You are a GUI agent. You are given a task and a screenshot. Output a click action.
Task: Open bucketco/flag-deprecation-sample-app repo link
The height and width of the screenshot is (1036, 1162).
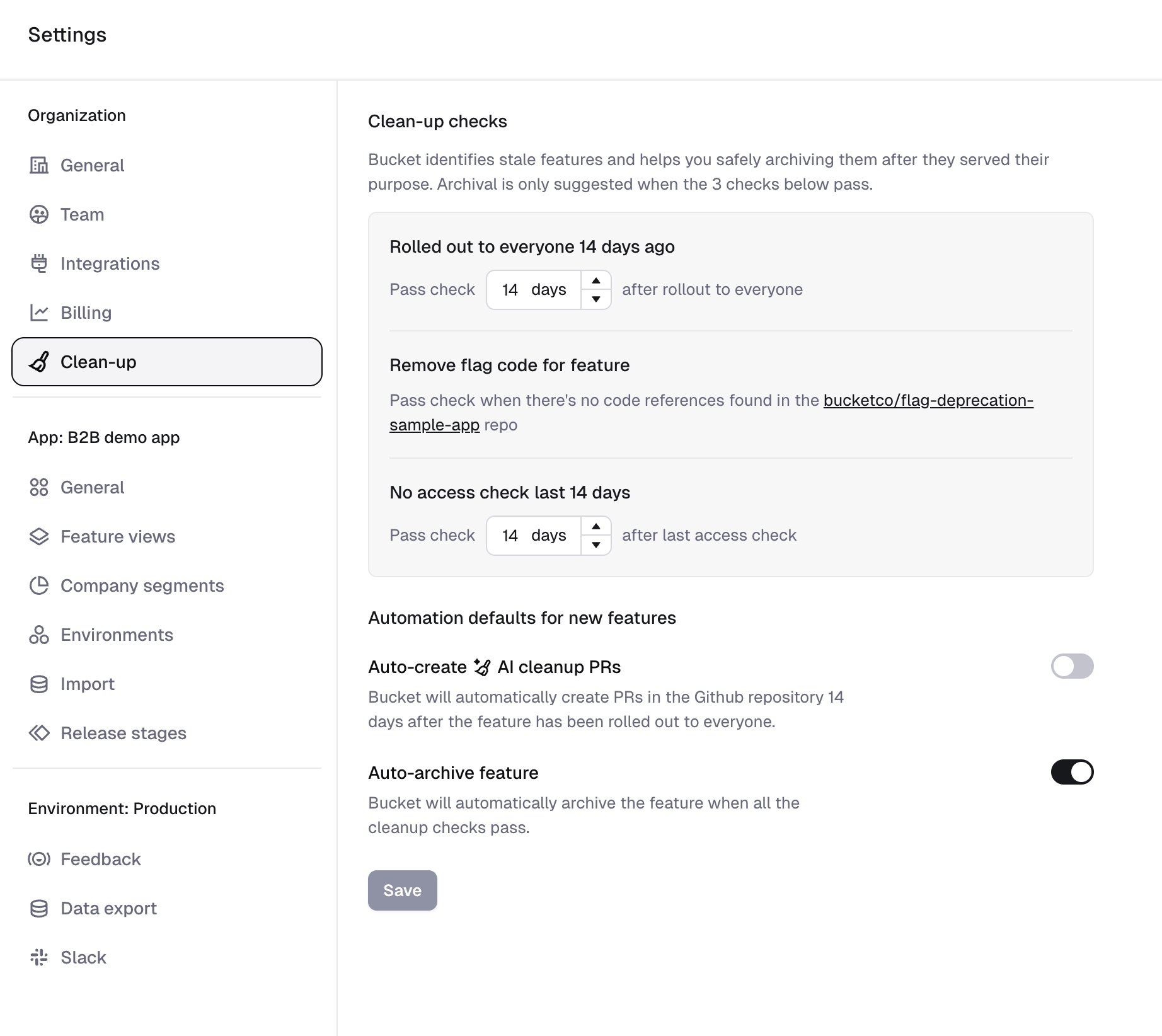(x=928, y=401)
